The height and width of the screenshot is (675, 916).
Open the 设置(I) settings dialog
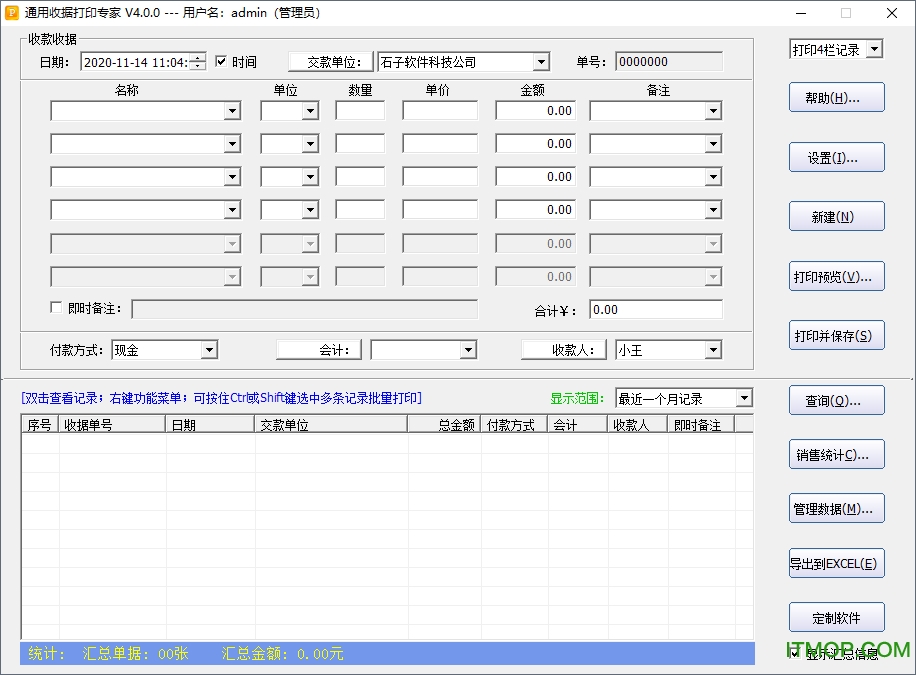(836, 157)
